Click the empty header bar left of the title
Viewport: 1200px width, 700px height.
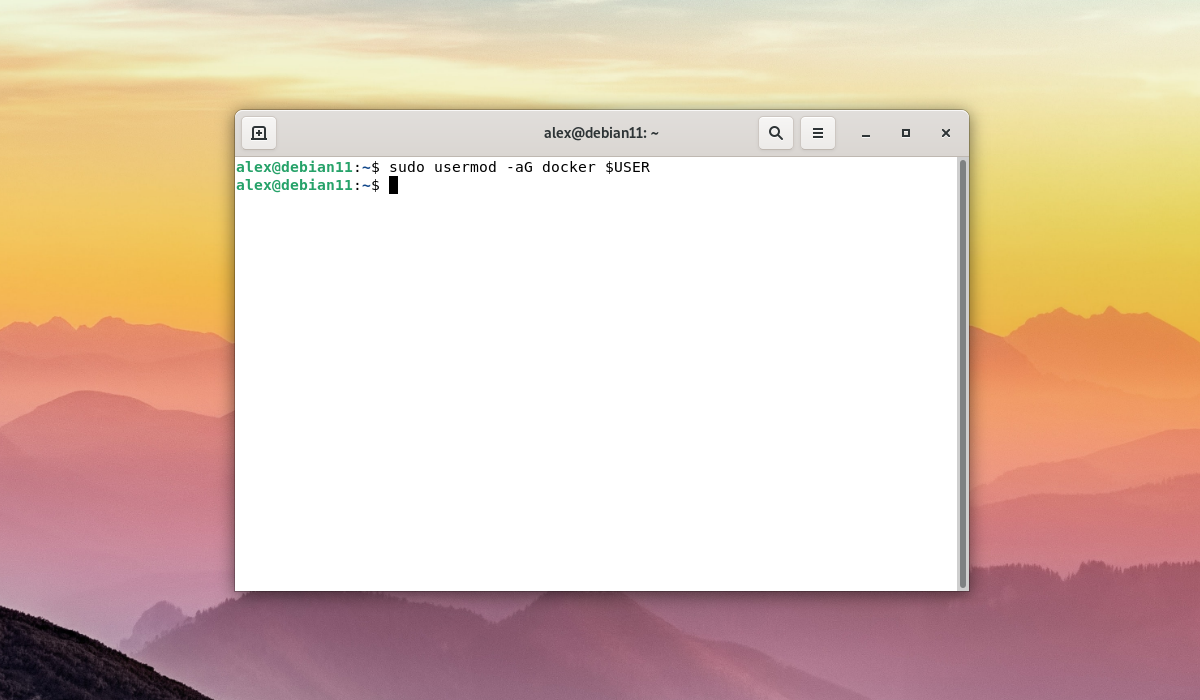click(400, 133)
